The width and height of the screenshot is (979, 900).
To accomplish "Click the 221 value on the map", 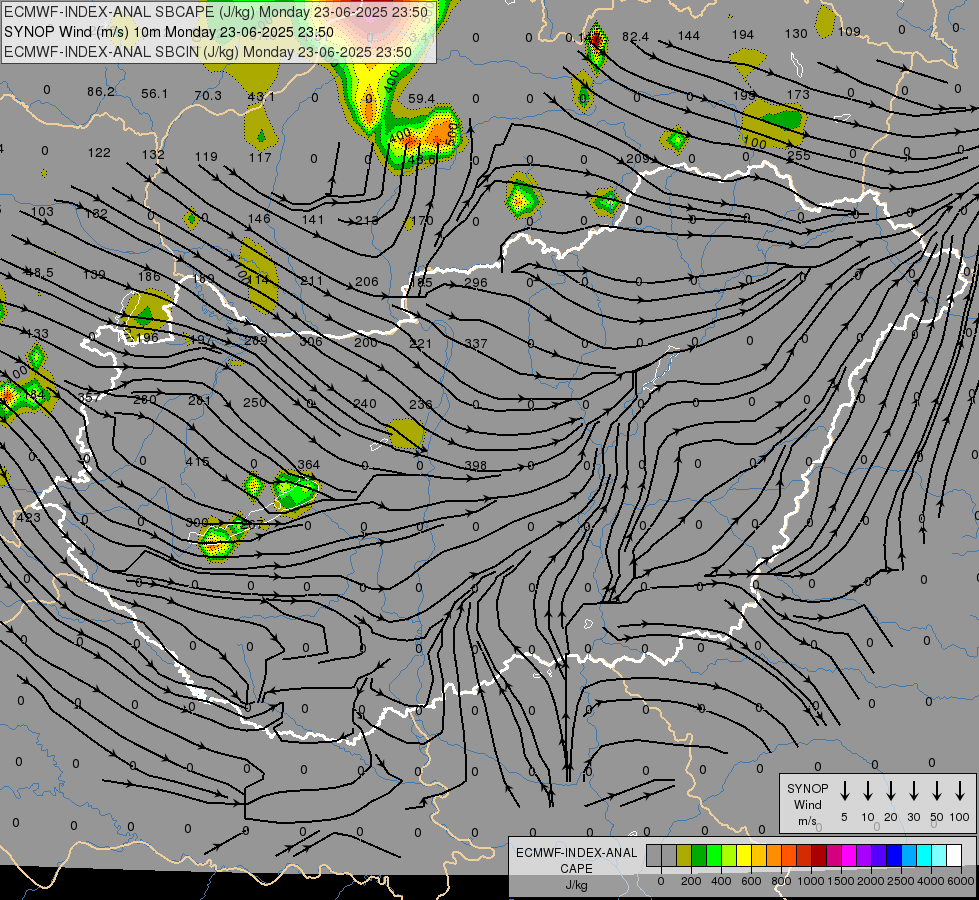I will click(x=420, y=344).
